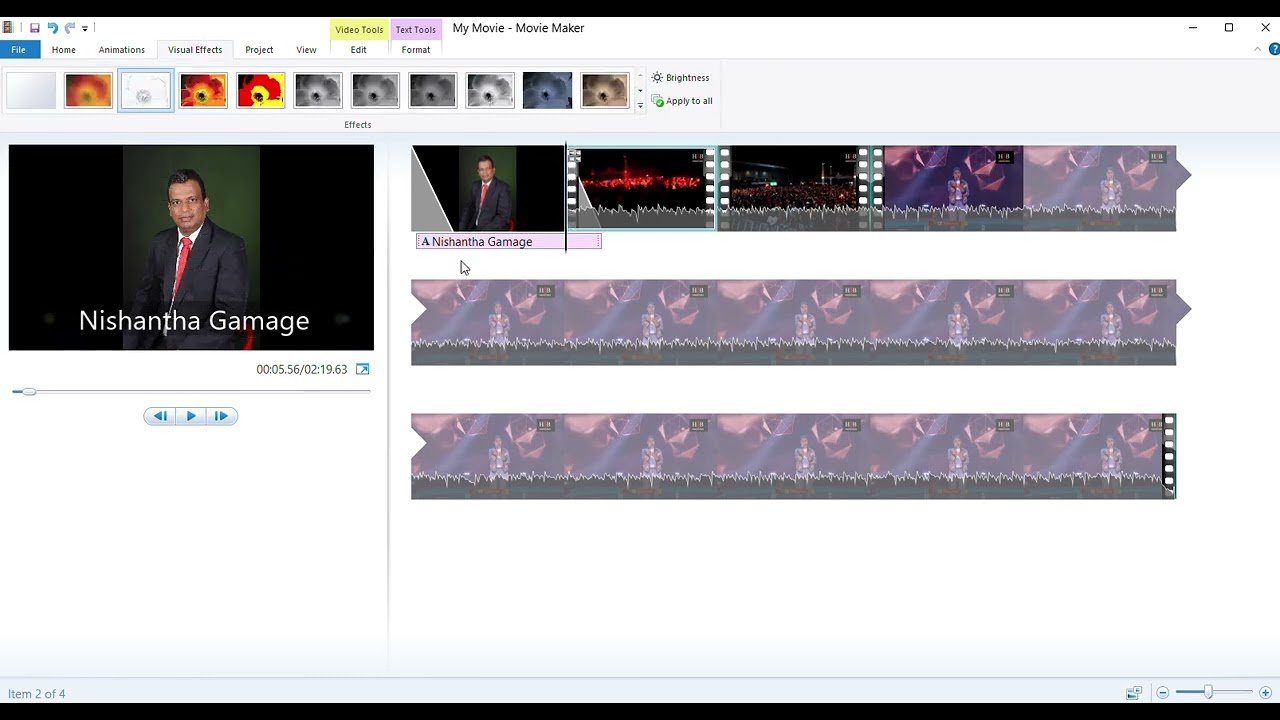Click the 00:05.56/02:19.63 time readout

(x=302, y=370)
